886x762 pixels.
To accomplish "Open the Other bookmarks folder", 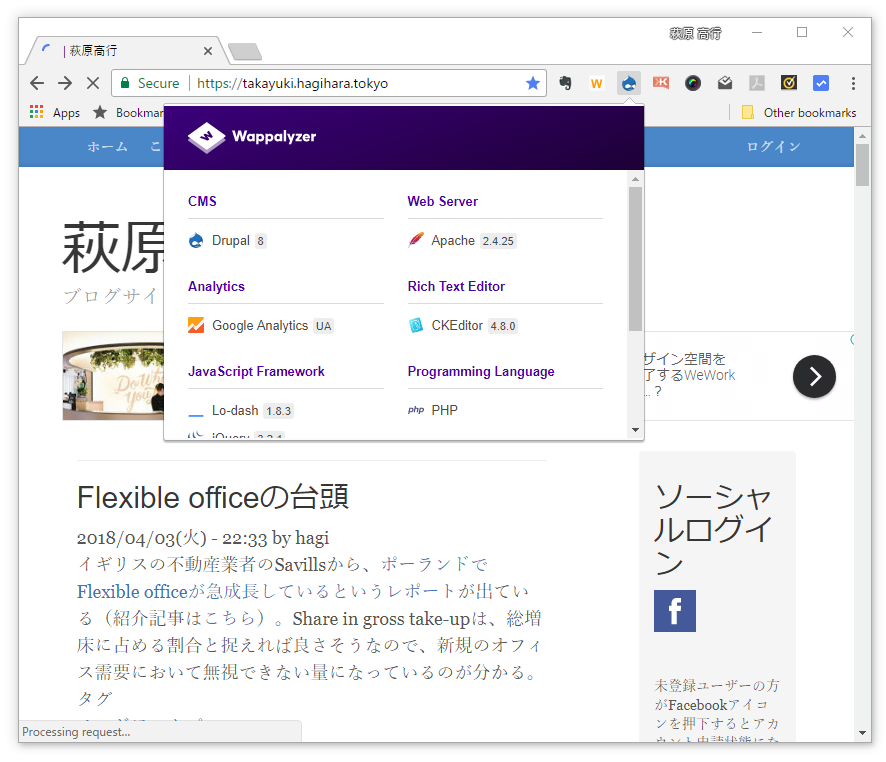I will click(x=799, y=112).
